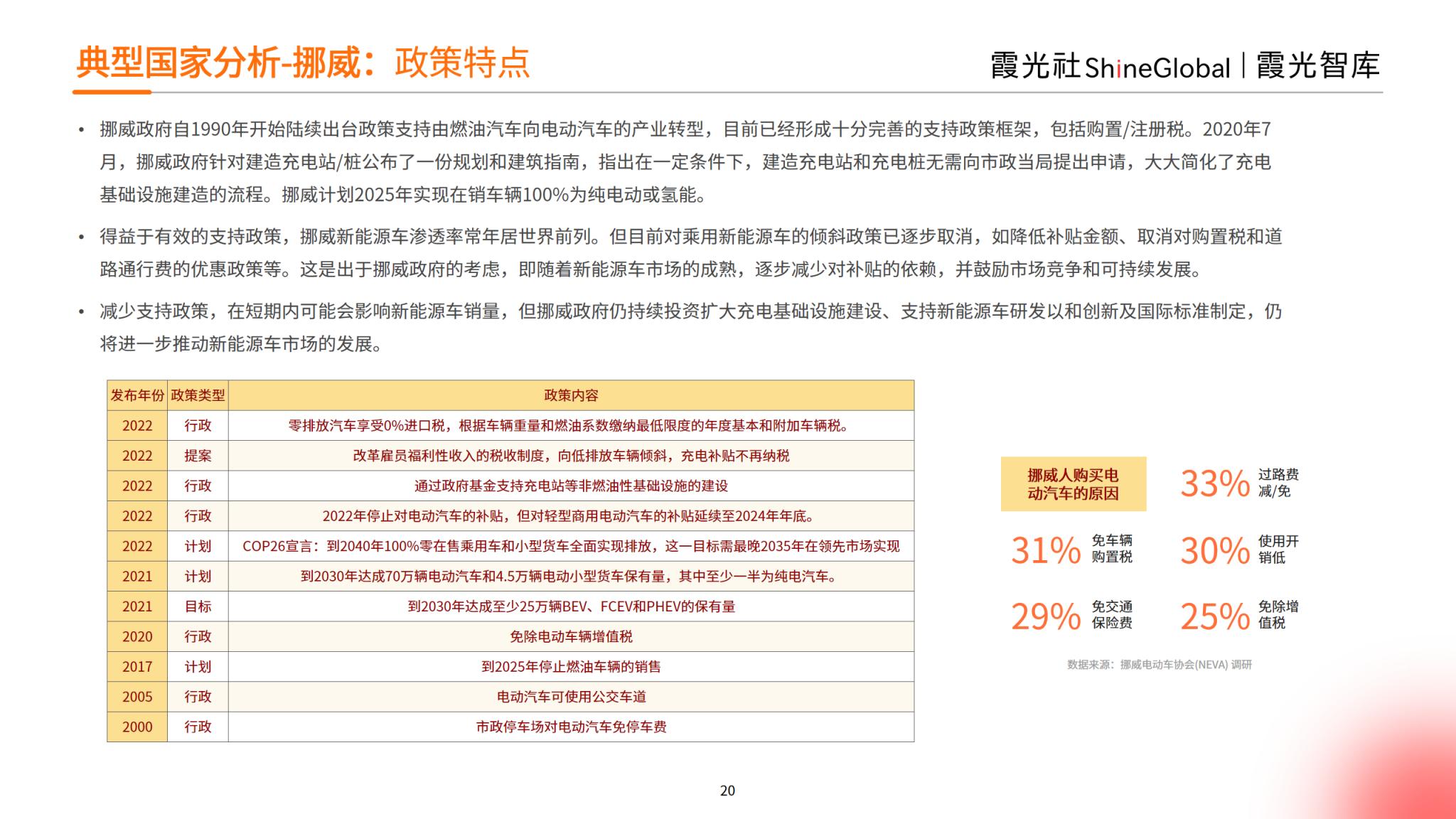Select the 挪威人购买电动汽车的原因 yellow box
This screenshot has height=819, width=1456.
point(1073,484)
